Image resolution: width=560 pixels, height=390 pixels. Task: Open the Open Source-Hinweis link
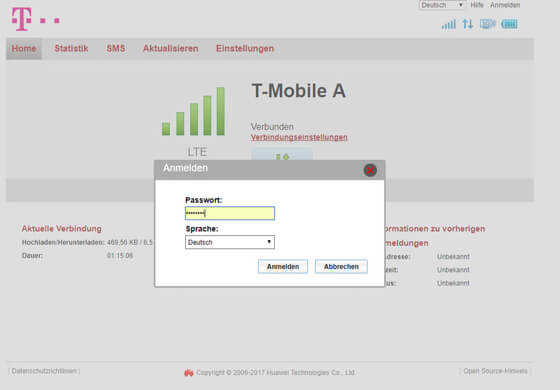click(x=495, y=371)
